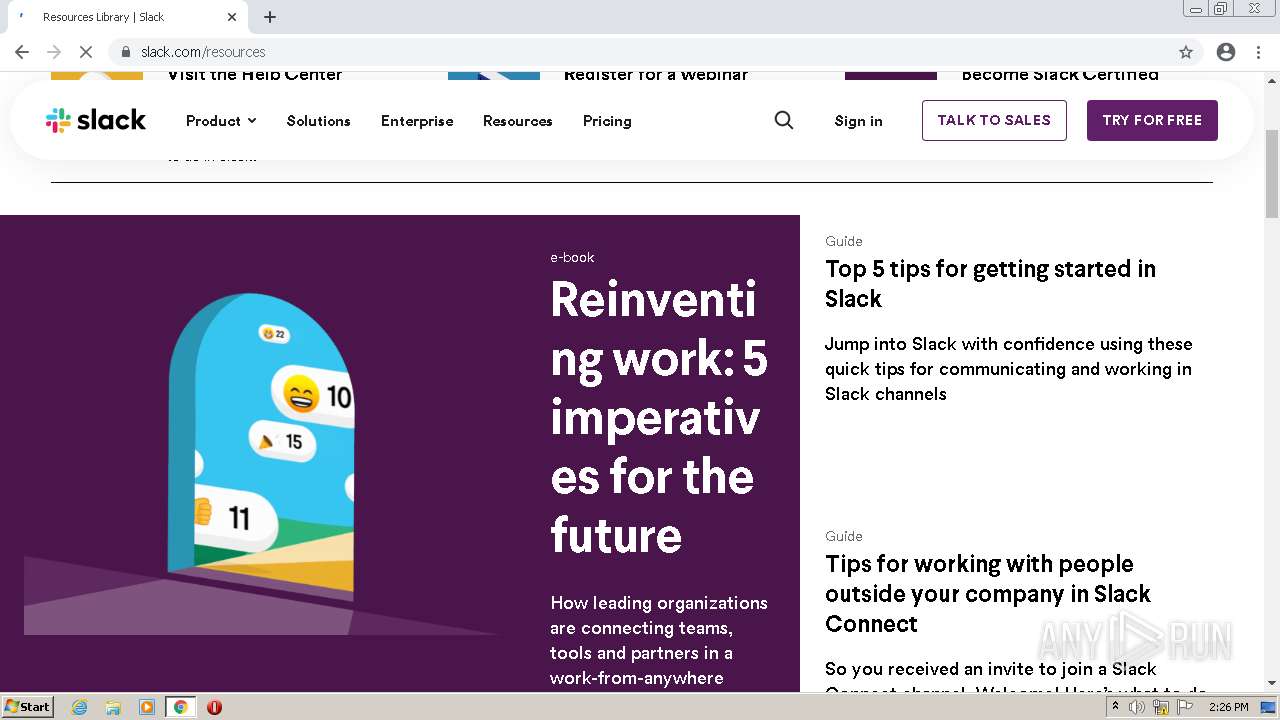The width and height of the screenshot is (1280, 720).
Task: Go back to the previous page
Action: tap(22, 52)
